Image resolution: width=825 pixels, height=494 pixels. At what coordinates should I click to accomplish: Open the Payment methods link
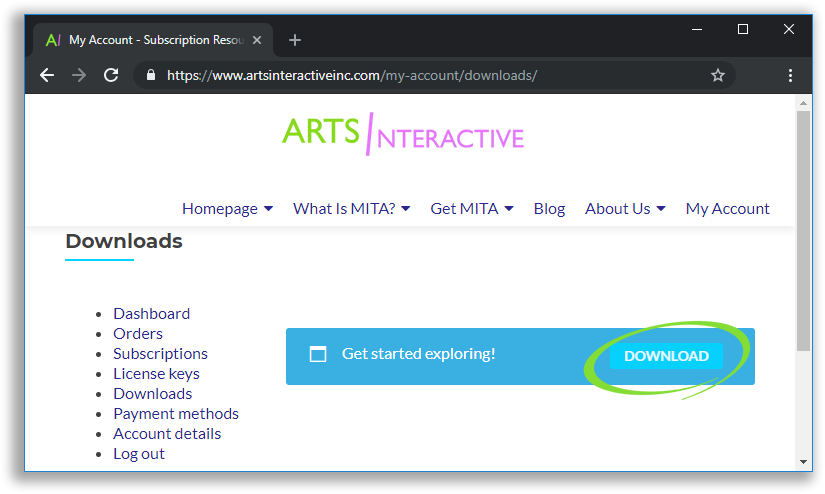(x=176, y=414)
